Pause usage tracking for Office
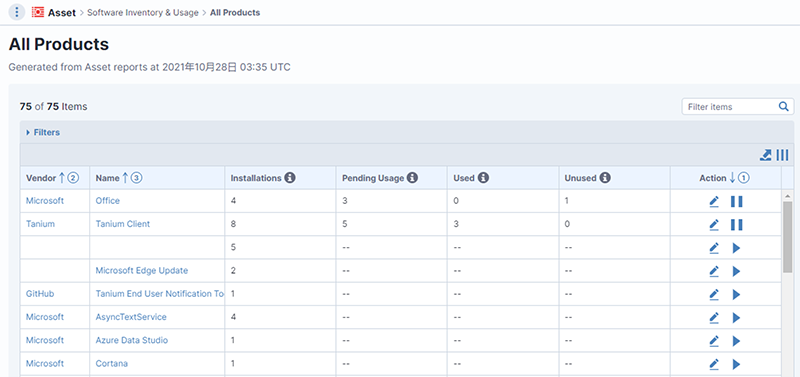Screen dimensions: 800x377 tap(736, 202)
